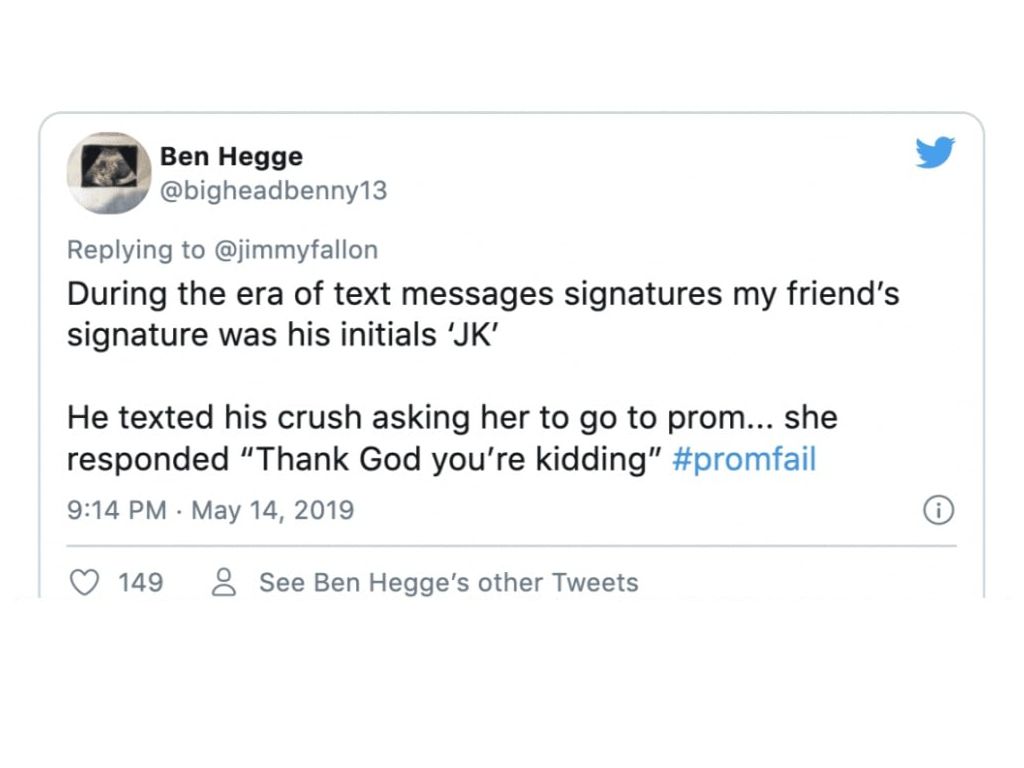The image size is (1024, 768).
Task: Click the heart icon to like tweet
Action: click(85, 582)
